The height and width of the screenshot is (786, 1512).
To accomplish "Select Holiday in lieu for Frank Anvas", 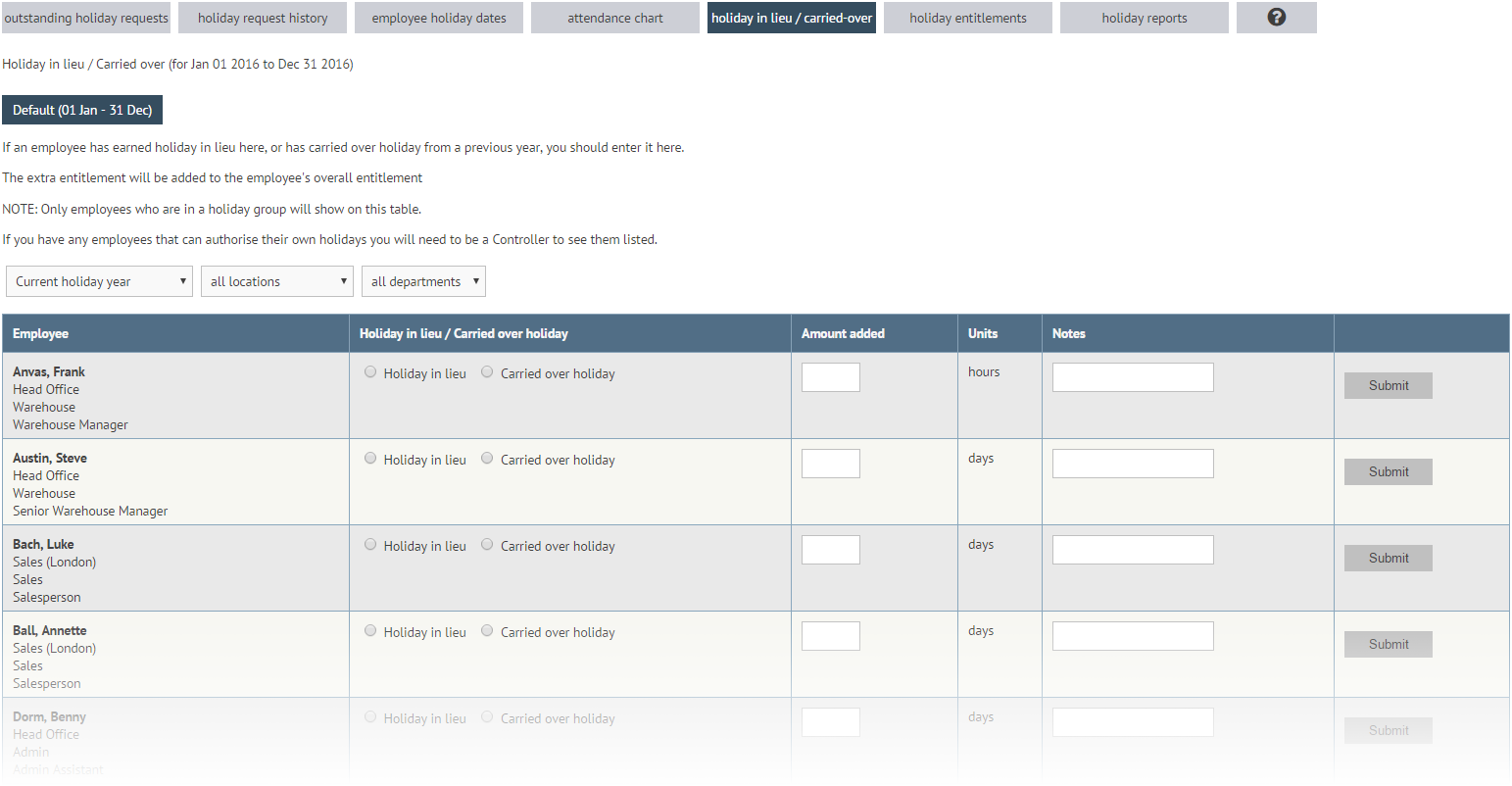I will (x=370, y=372).
